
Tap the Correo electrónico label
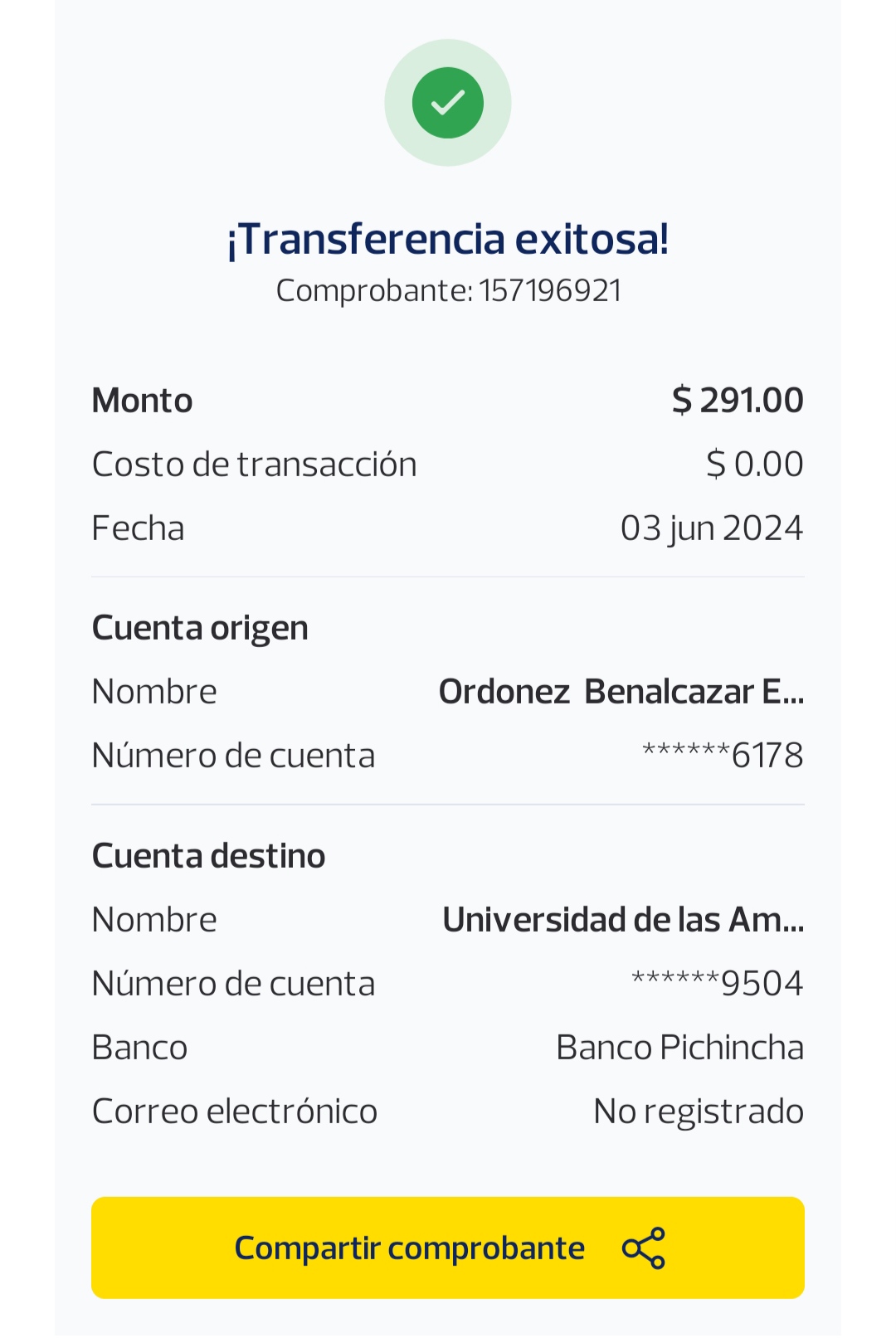234,1112
